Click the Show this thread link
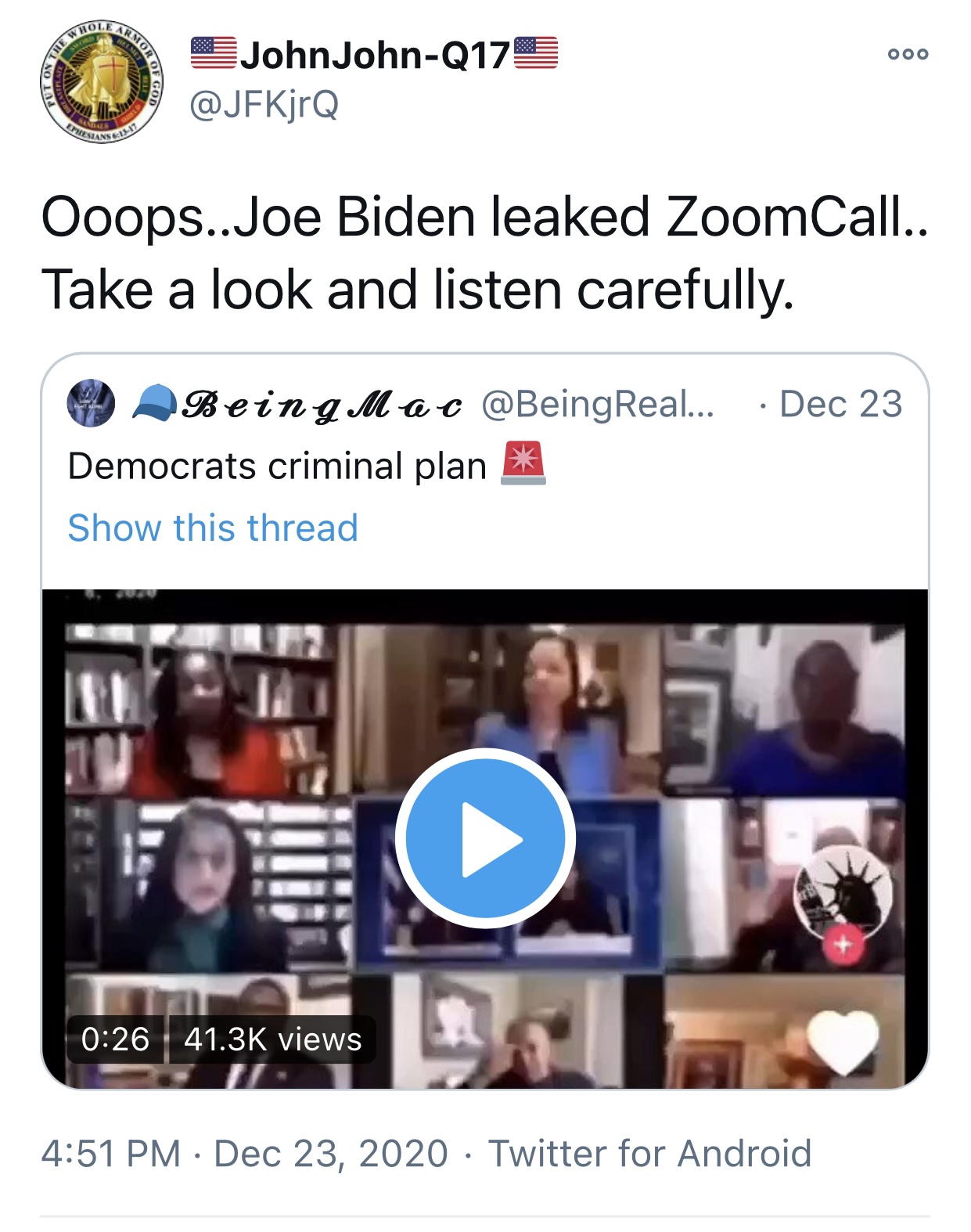 point(213,528)
